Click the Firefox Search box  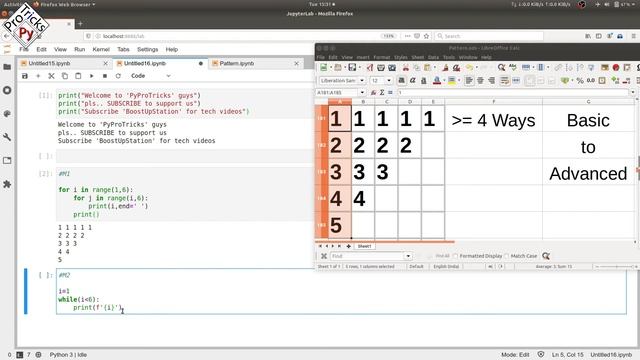[489, 36]
